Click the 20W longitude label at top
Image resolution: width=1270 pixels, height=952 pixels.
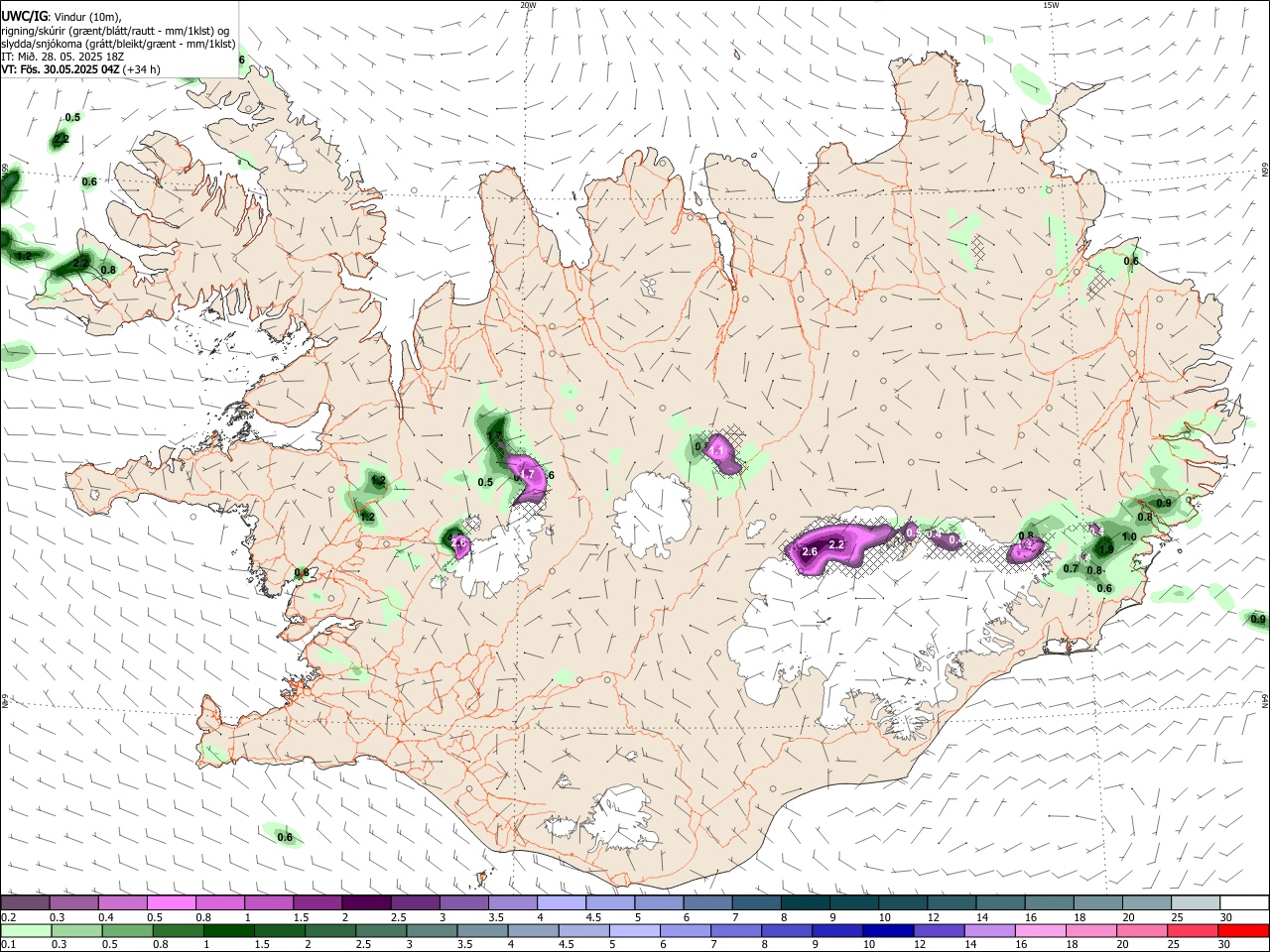pyautogui.click(x=528, y=5)
